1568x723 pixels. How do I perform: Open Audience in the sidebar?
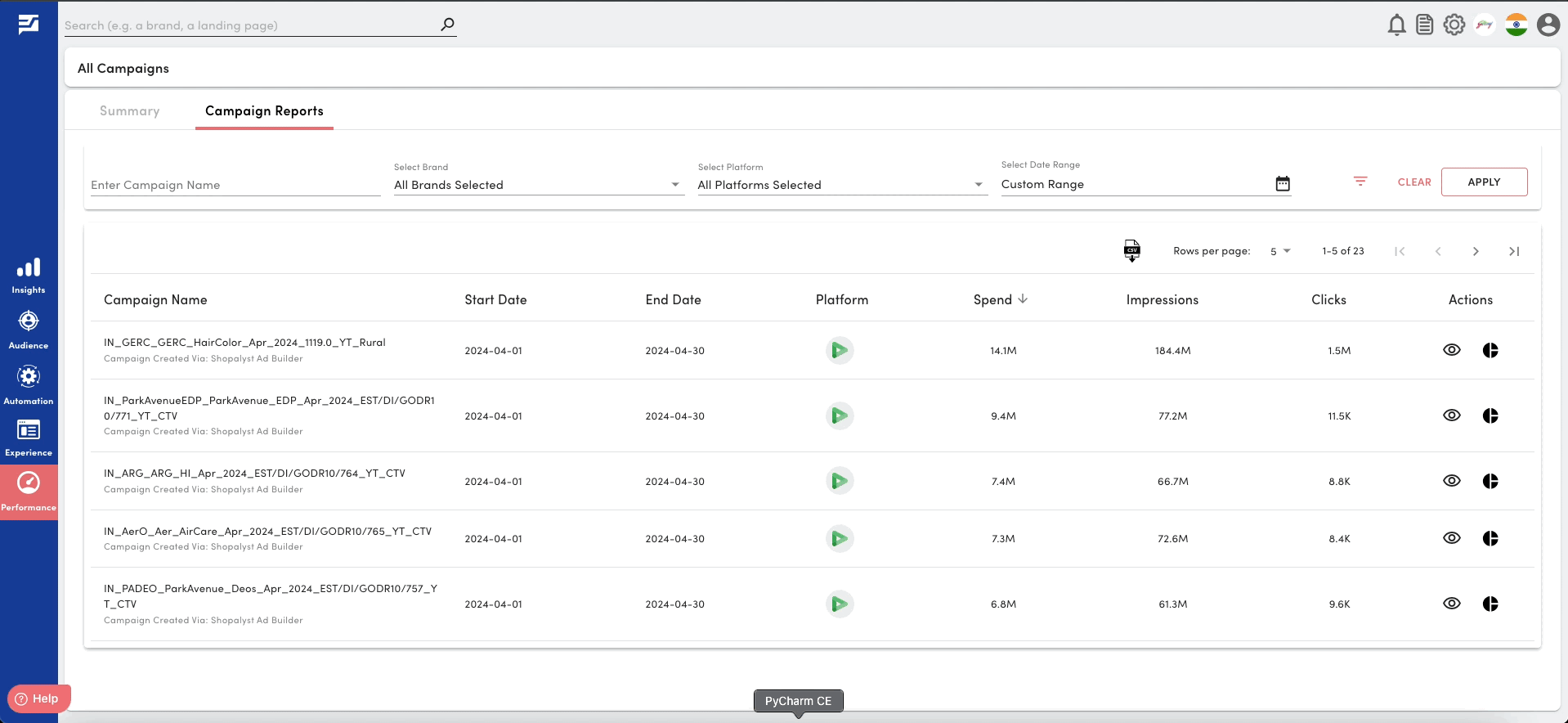coord(29,330)
